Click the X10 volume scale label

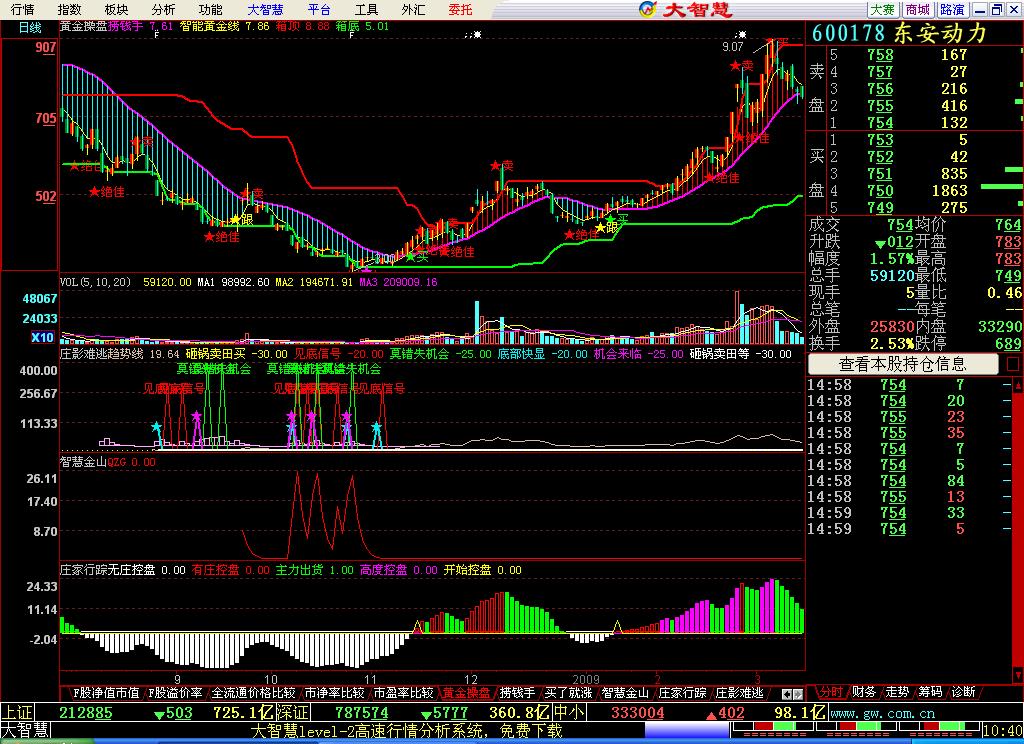(42, 338)
